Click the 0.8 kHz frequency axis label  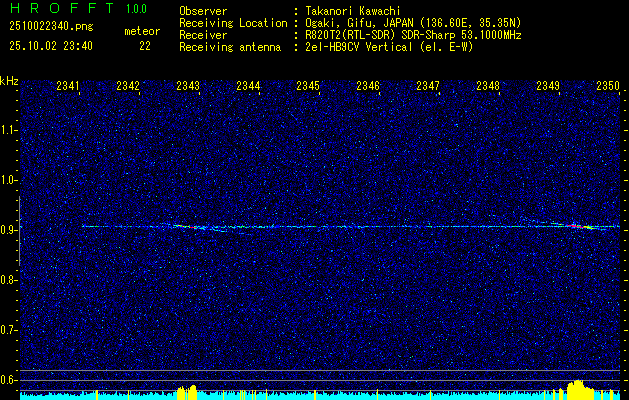pos(8,280)
